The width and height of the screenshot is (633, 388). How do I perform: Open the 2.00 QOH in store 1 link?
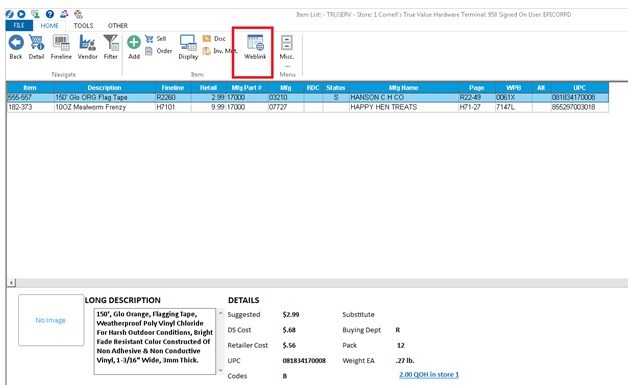point(429,375)
